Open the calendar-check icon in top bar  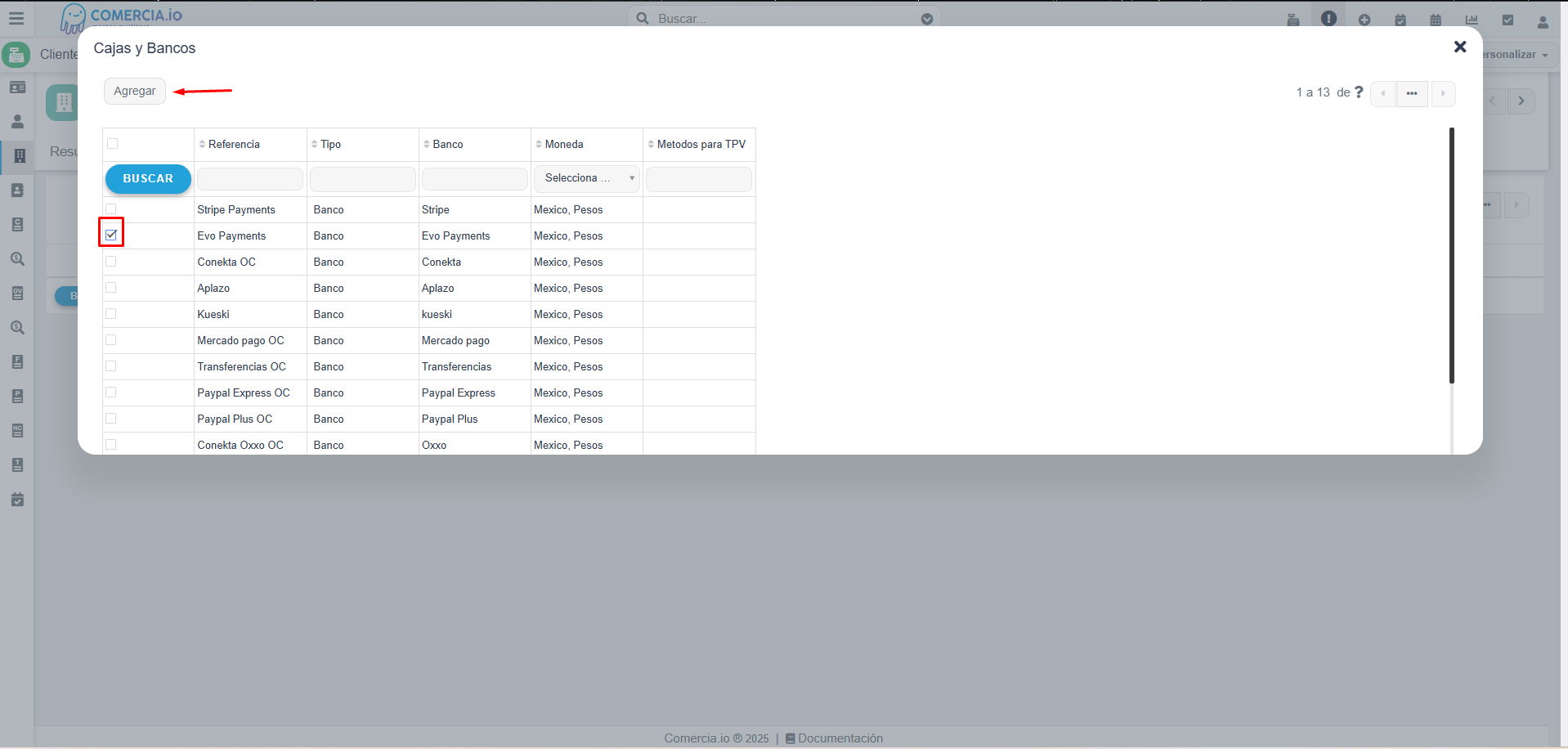click(x=1400, y=20)
